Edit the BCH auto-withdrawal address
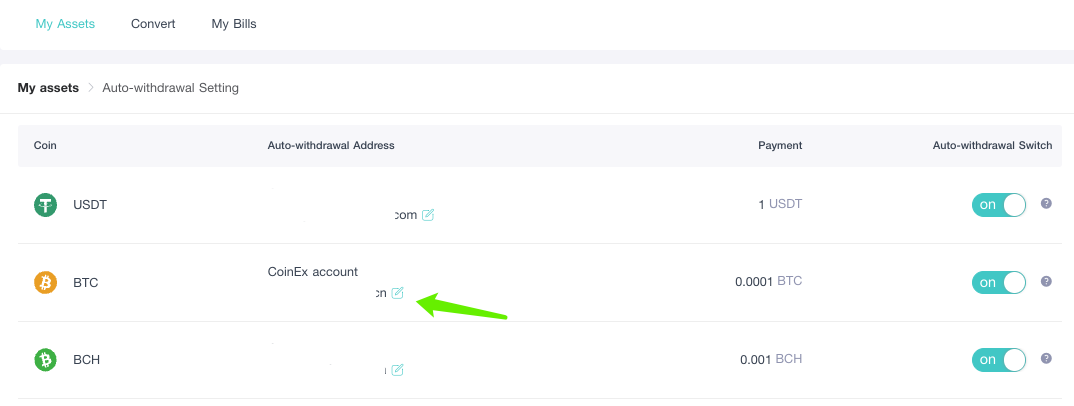 pos(397,370)
